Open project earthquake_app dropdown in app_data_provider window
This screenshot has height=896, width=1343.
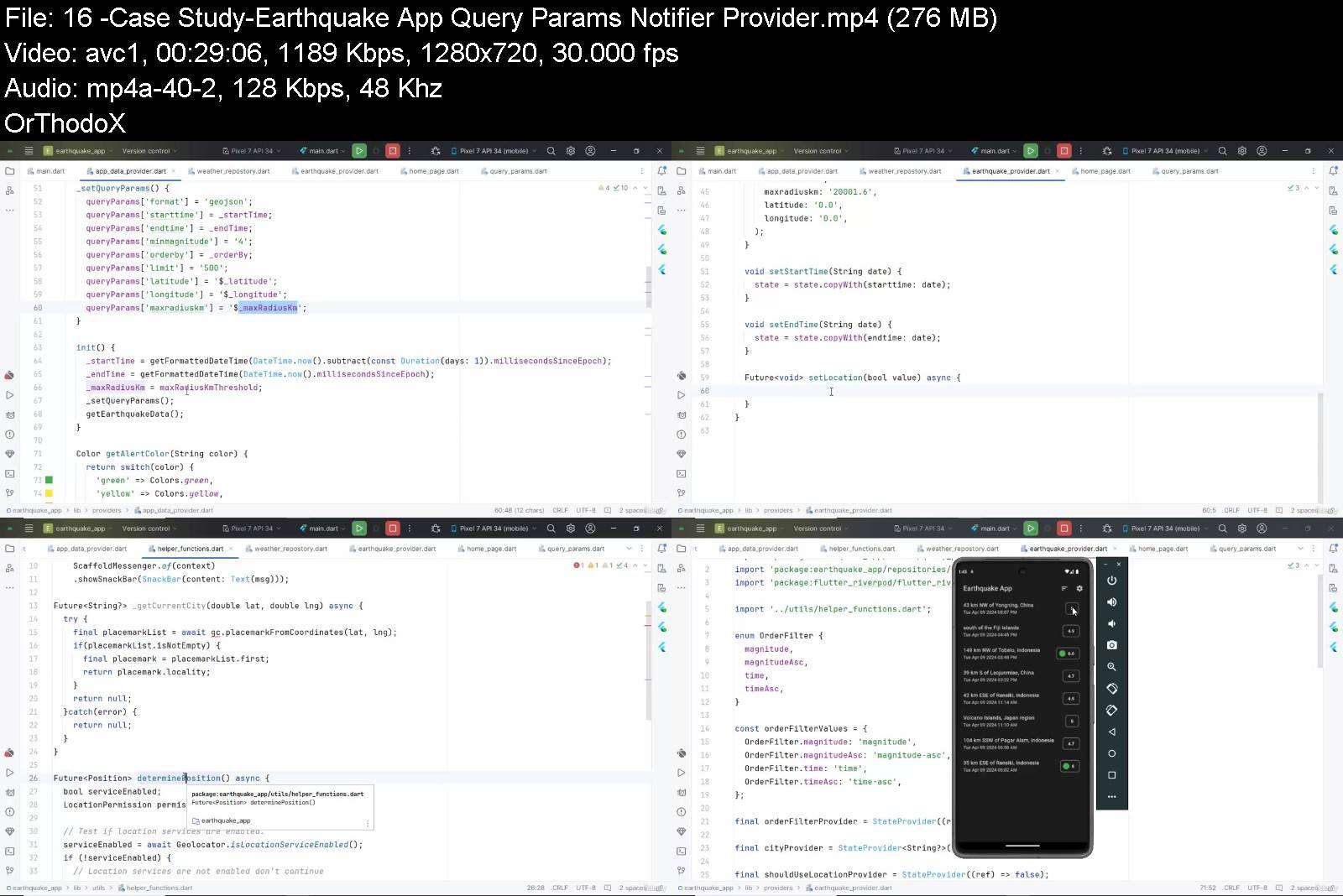click(x=80, y=151)
